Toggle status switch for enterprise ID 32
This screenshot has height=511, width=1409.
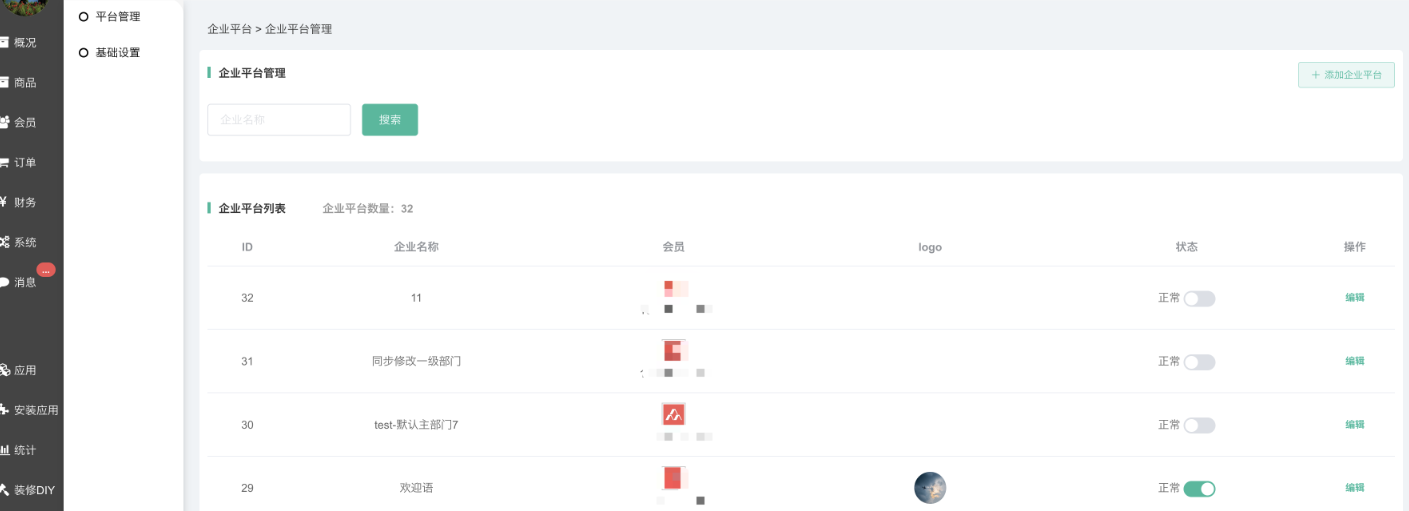point(1199,298)
